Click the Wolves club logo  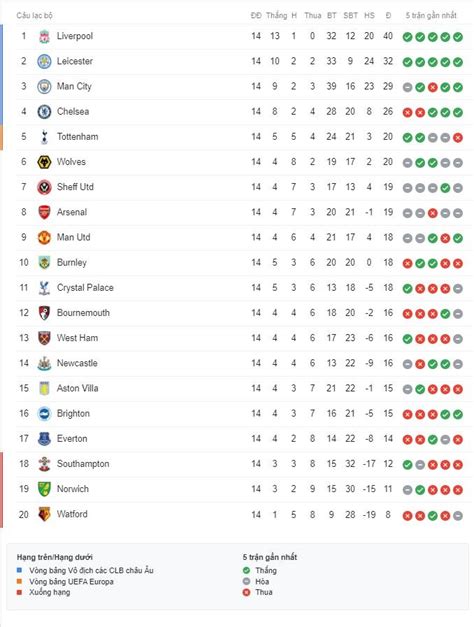(x=44, y=162)
